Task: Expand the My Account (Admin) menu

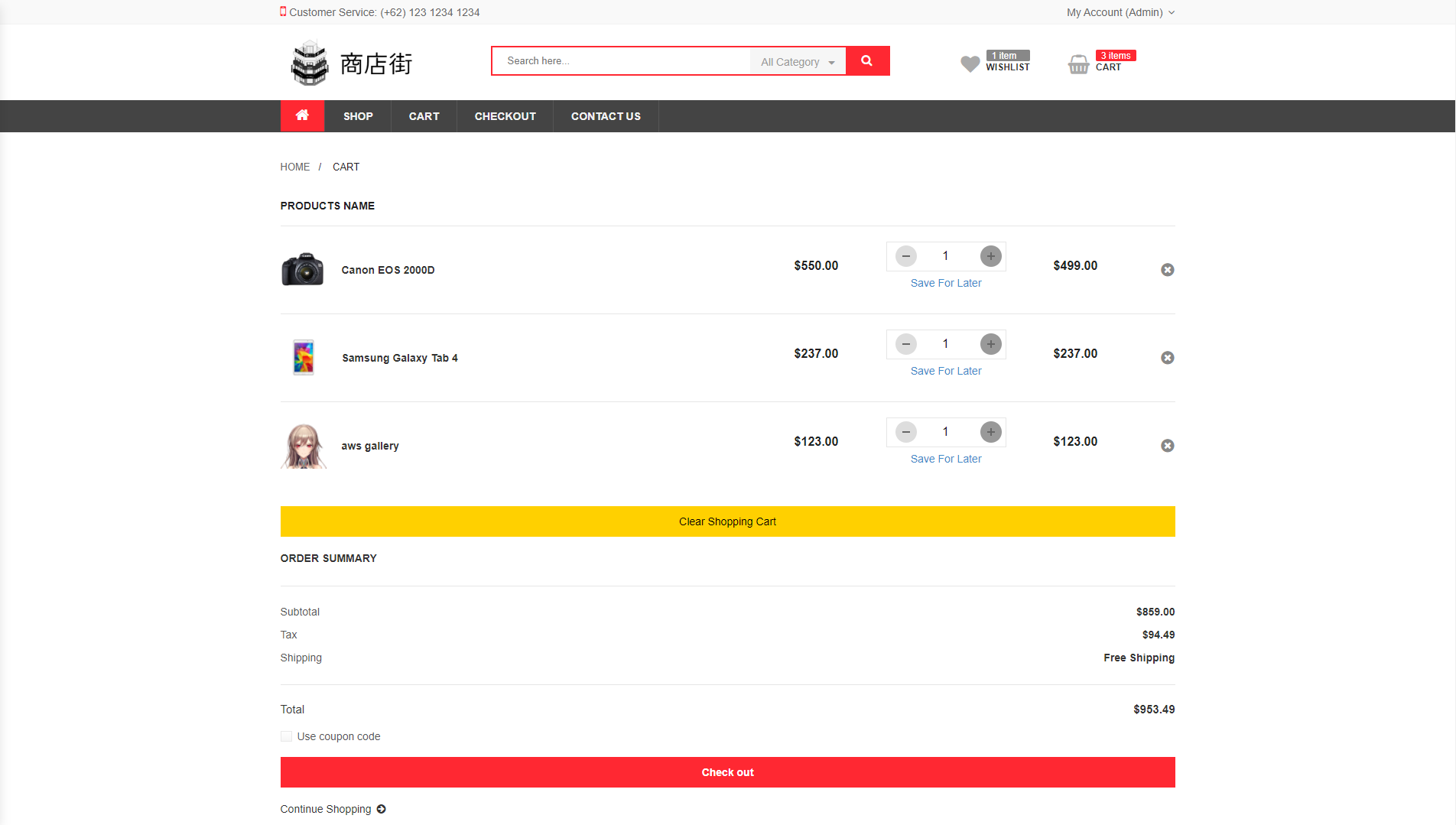Action: click(1121, 12)
